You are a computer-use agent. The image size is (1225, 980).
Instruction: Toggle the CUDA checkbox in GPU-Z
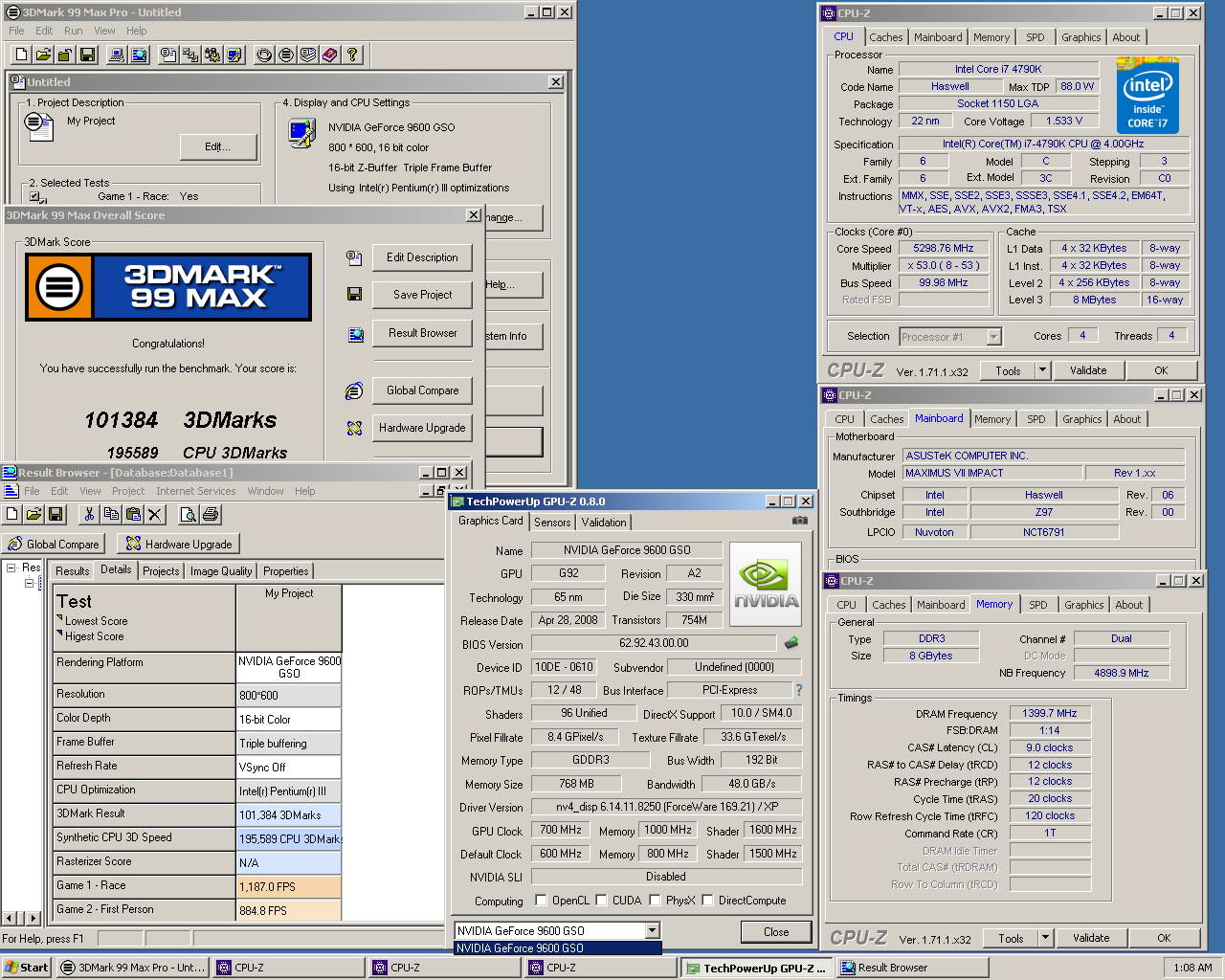tap(601, 901)
